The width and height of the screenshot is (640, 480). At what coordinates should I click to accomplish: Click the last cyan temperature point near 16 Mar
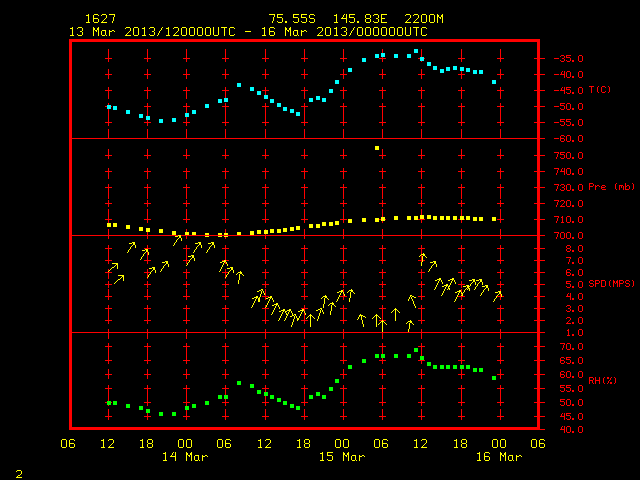(494, 82)
